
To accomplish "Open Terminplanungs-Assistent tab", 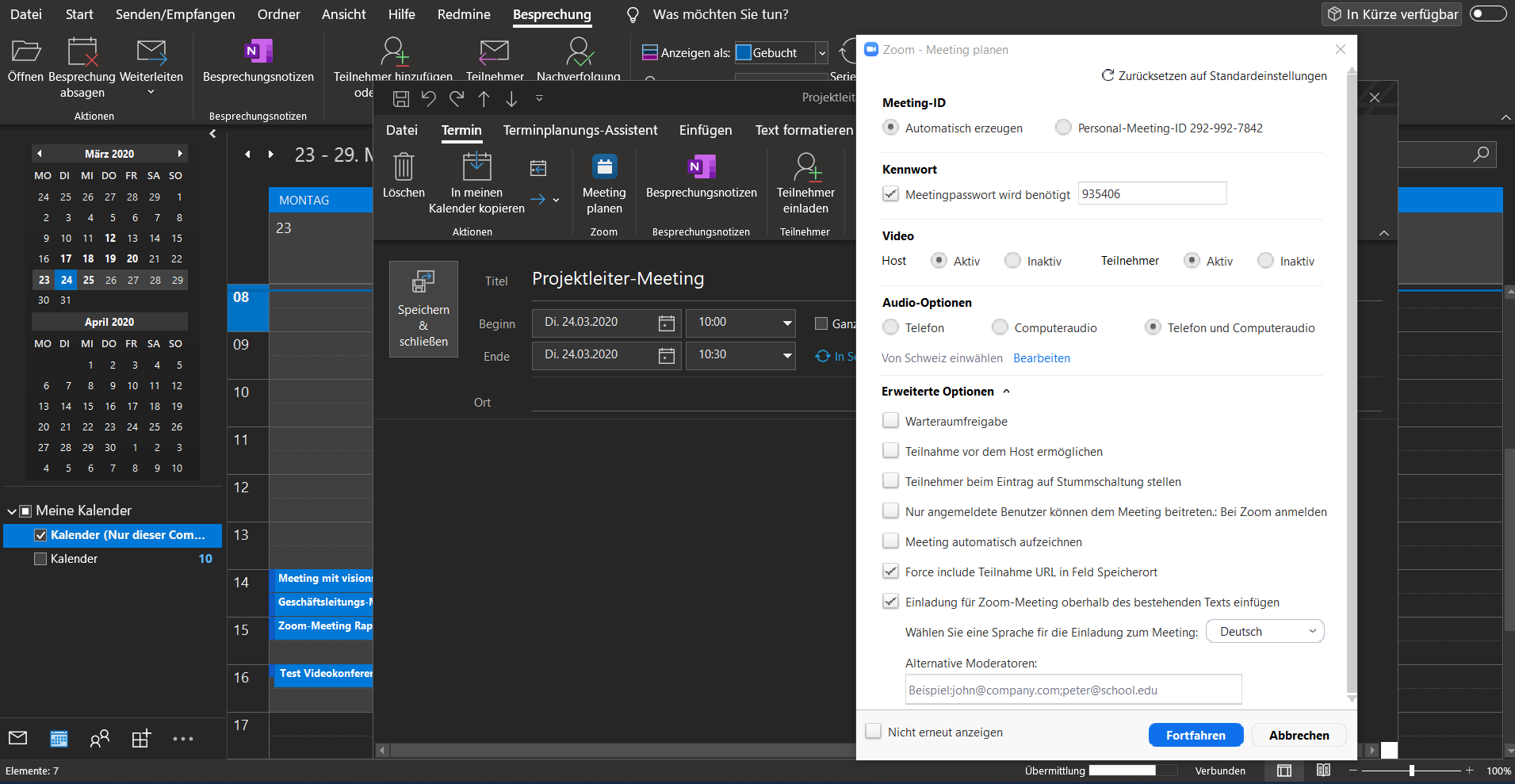I will (580, 130).
